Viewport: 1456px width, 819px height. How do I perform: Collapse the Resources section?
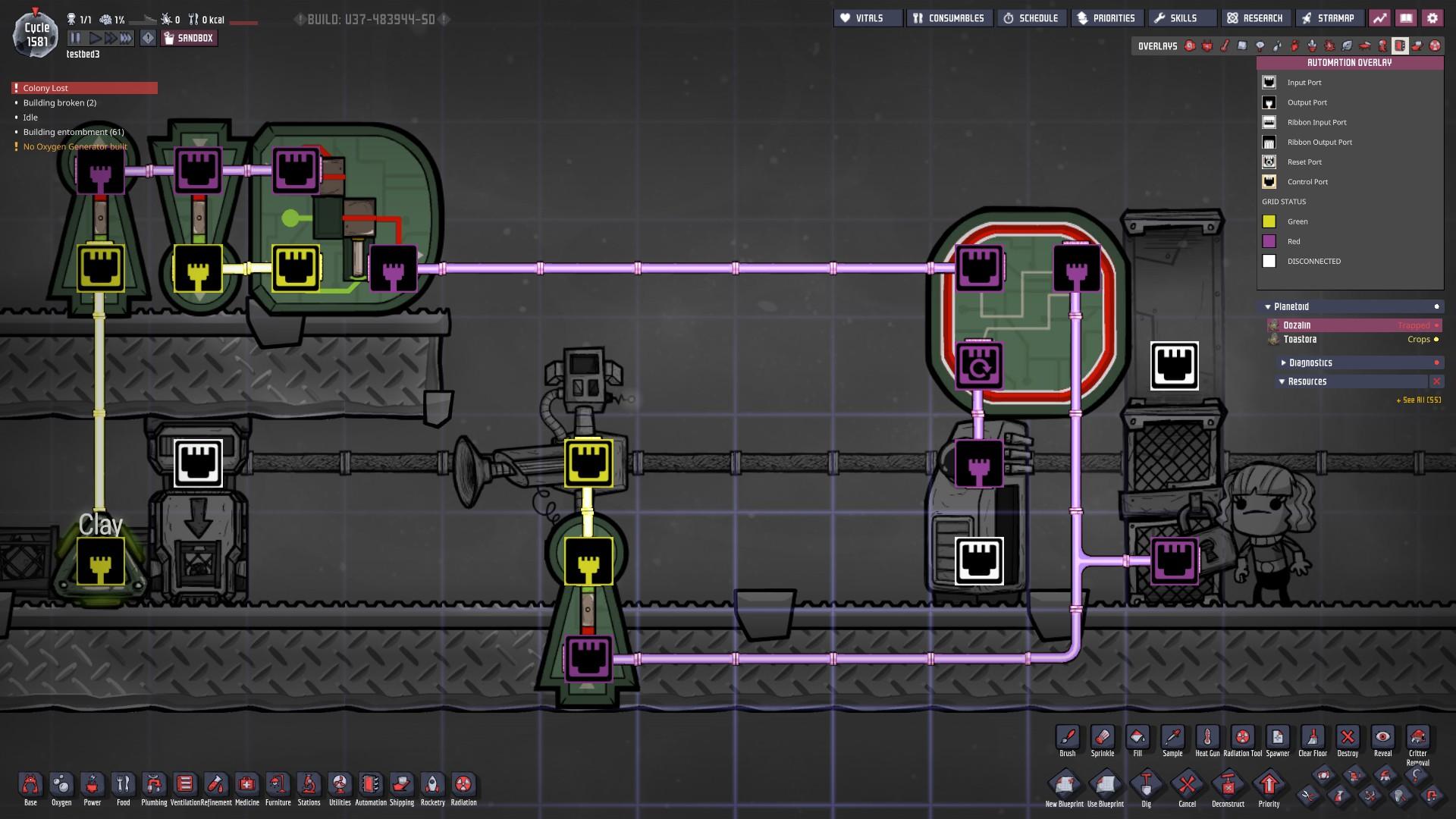[1307, 381]
